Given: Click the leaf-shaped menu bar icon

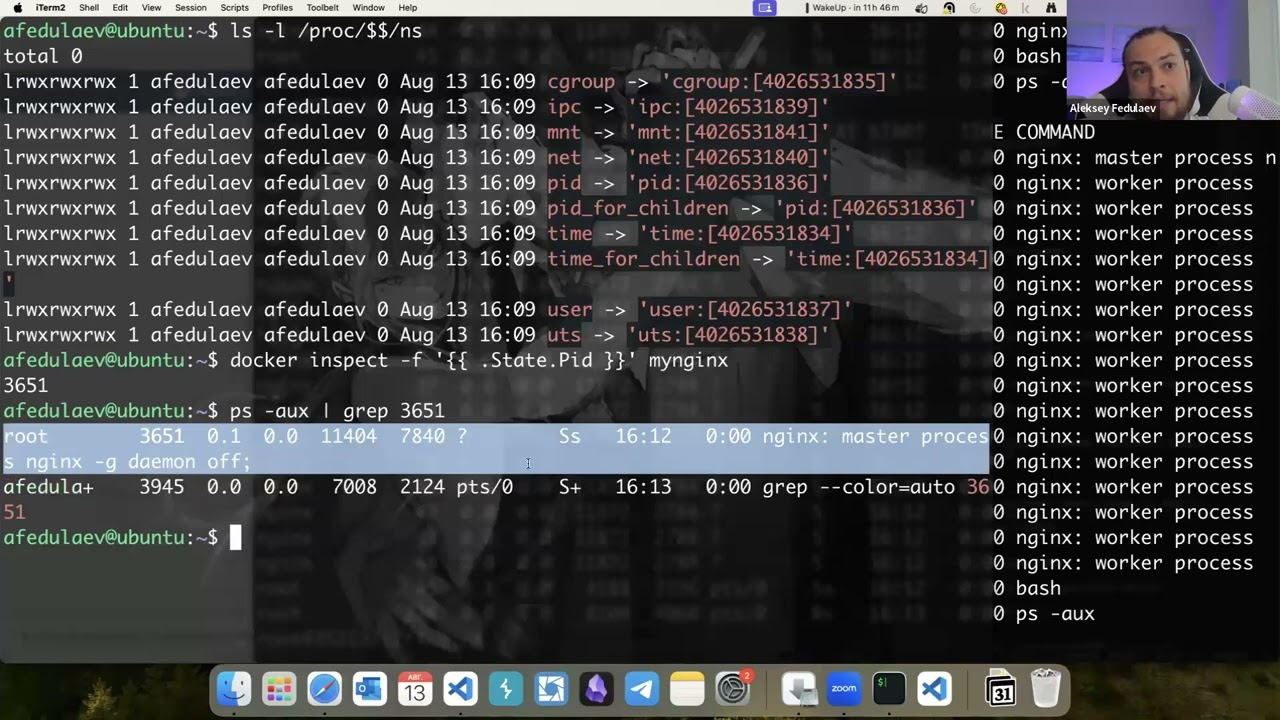Looking at the screenshot, I should (x=921, y=8).
